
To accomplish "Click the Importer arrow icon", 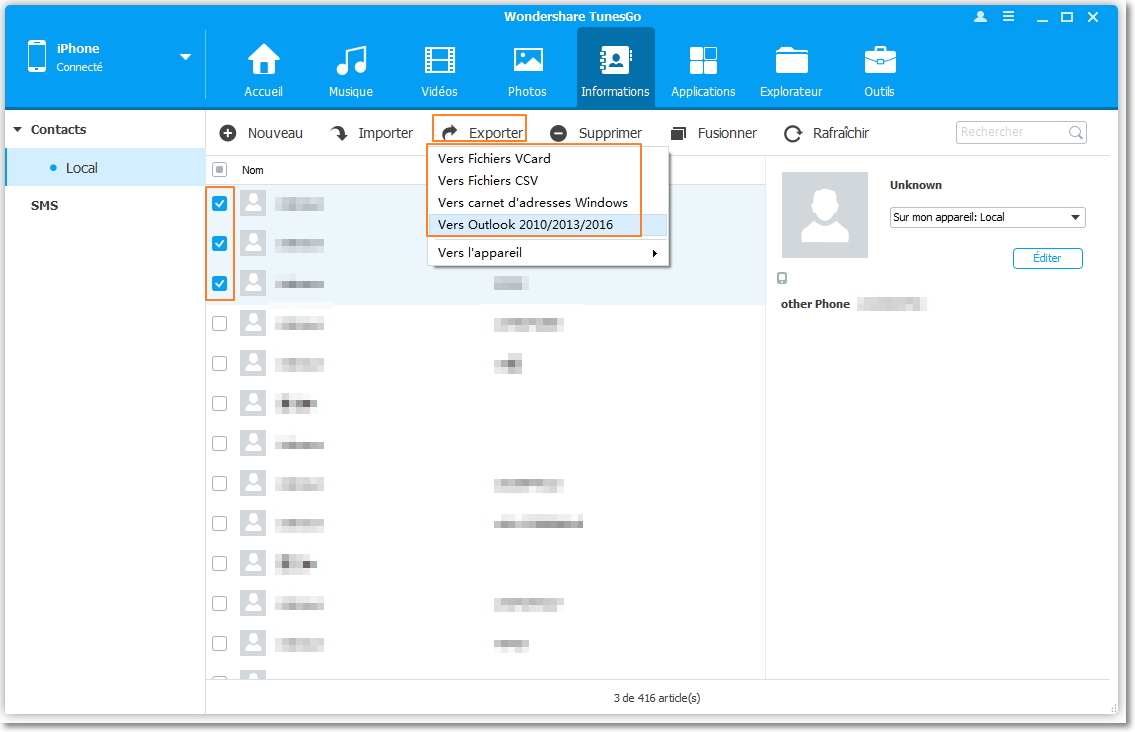I will 339,133.
